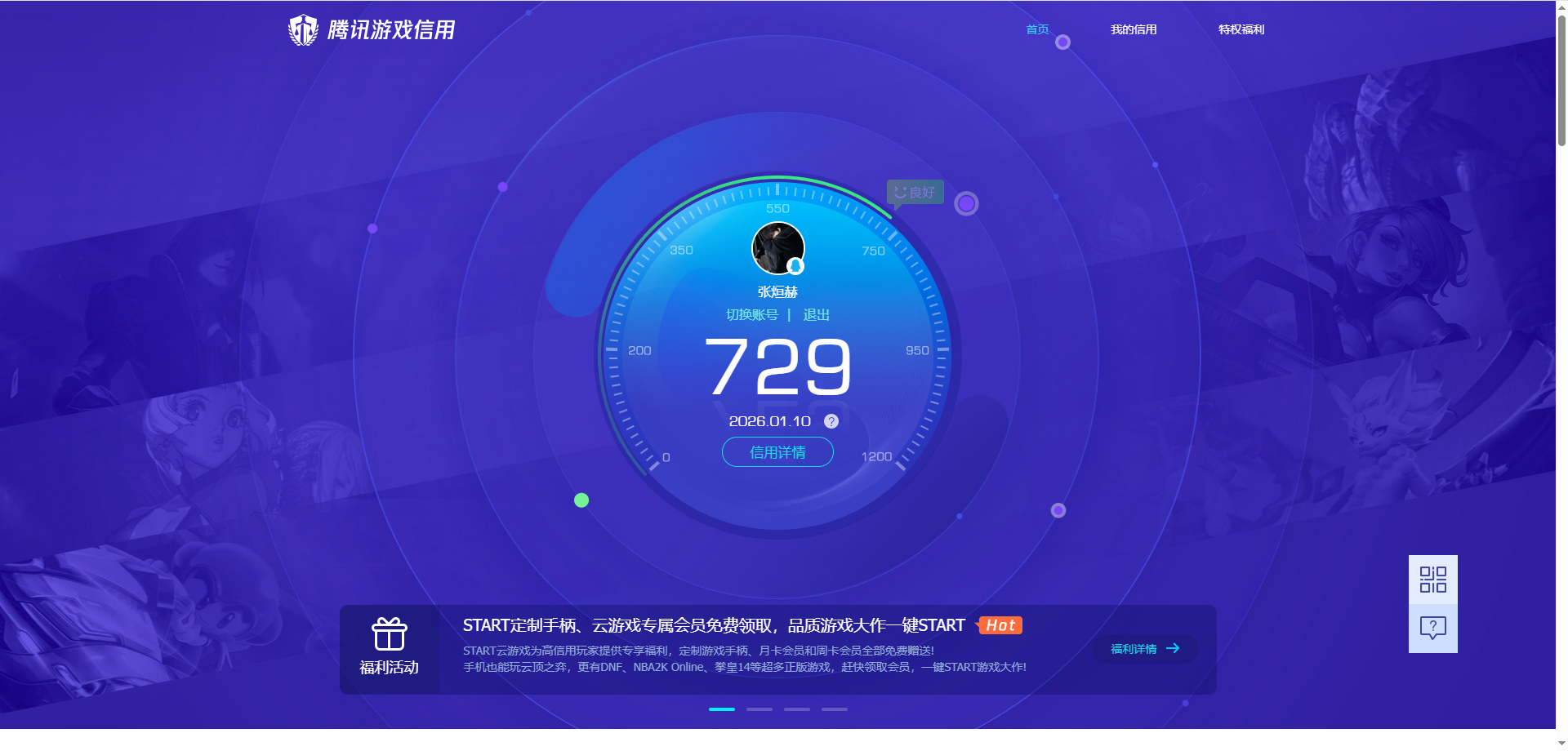The image size is (1568, 751).
Task: Click the Hot badge in the banner
Action: (1000, 625)
